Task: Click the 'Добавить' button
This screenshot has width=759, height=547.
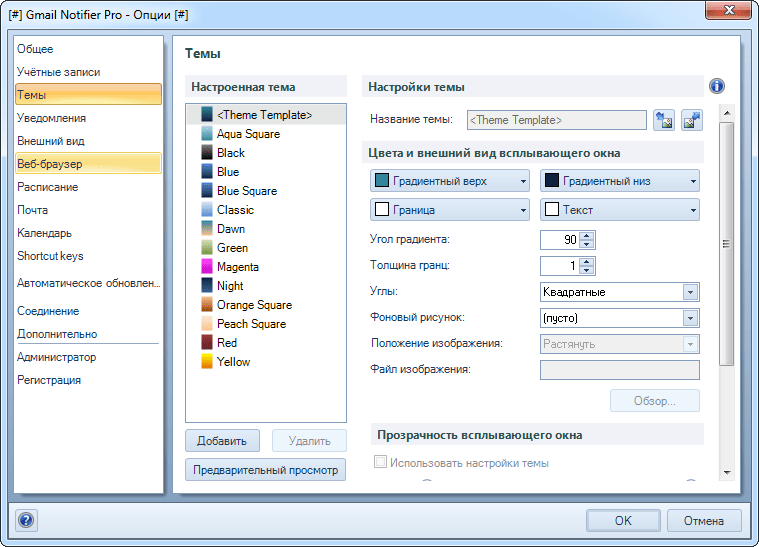Action: (x=222, y=441)
